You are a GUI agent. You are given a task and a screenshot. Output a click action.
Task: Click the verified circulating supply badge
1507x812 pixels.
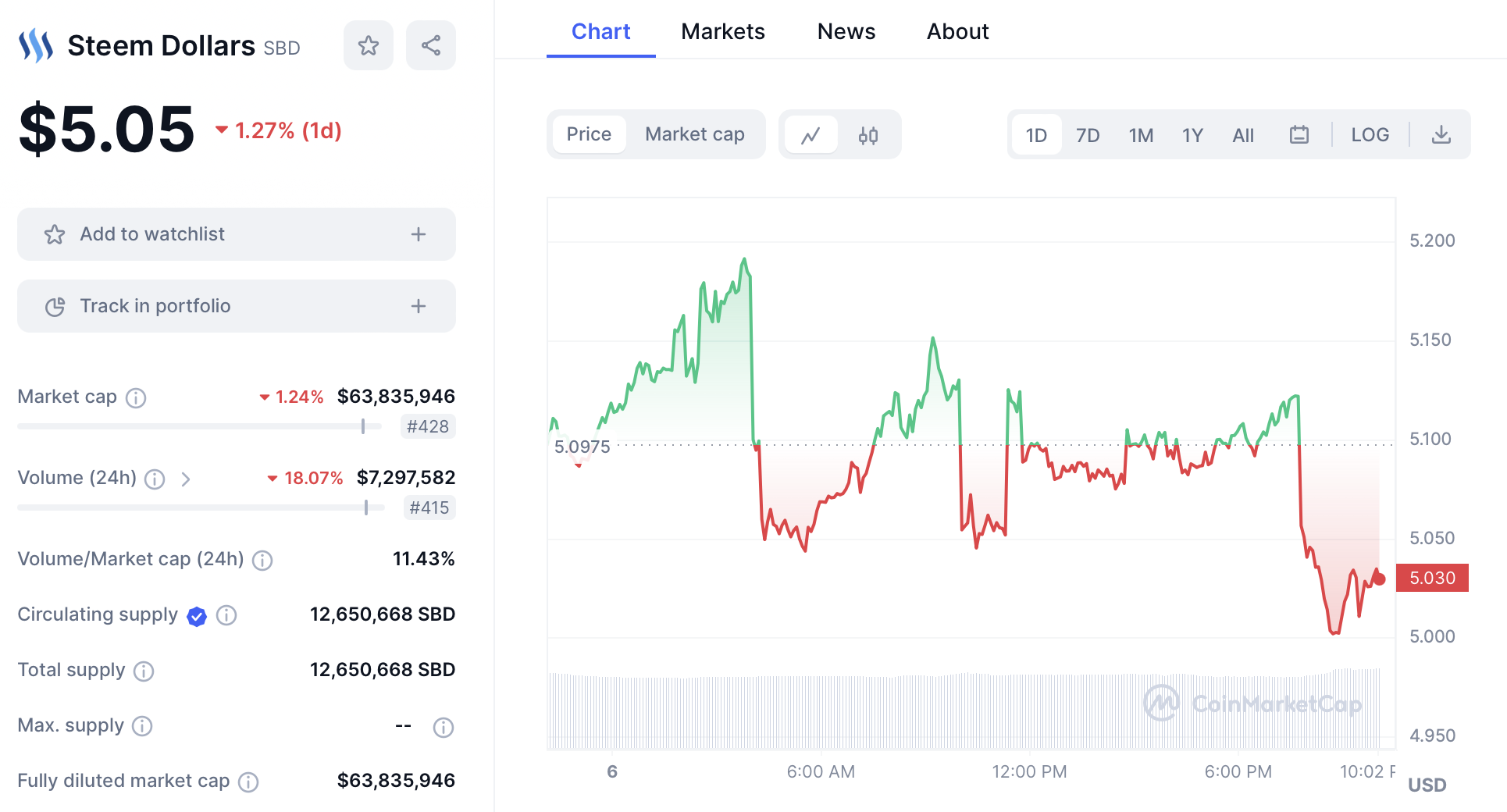coord(197,616)
